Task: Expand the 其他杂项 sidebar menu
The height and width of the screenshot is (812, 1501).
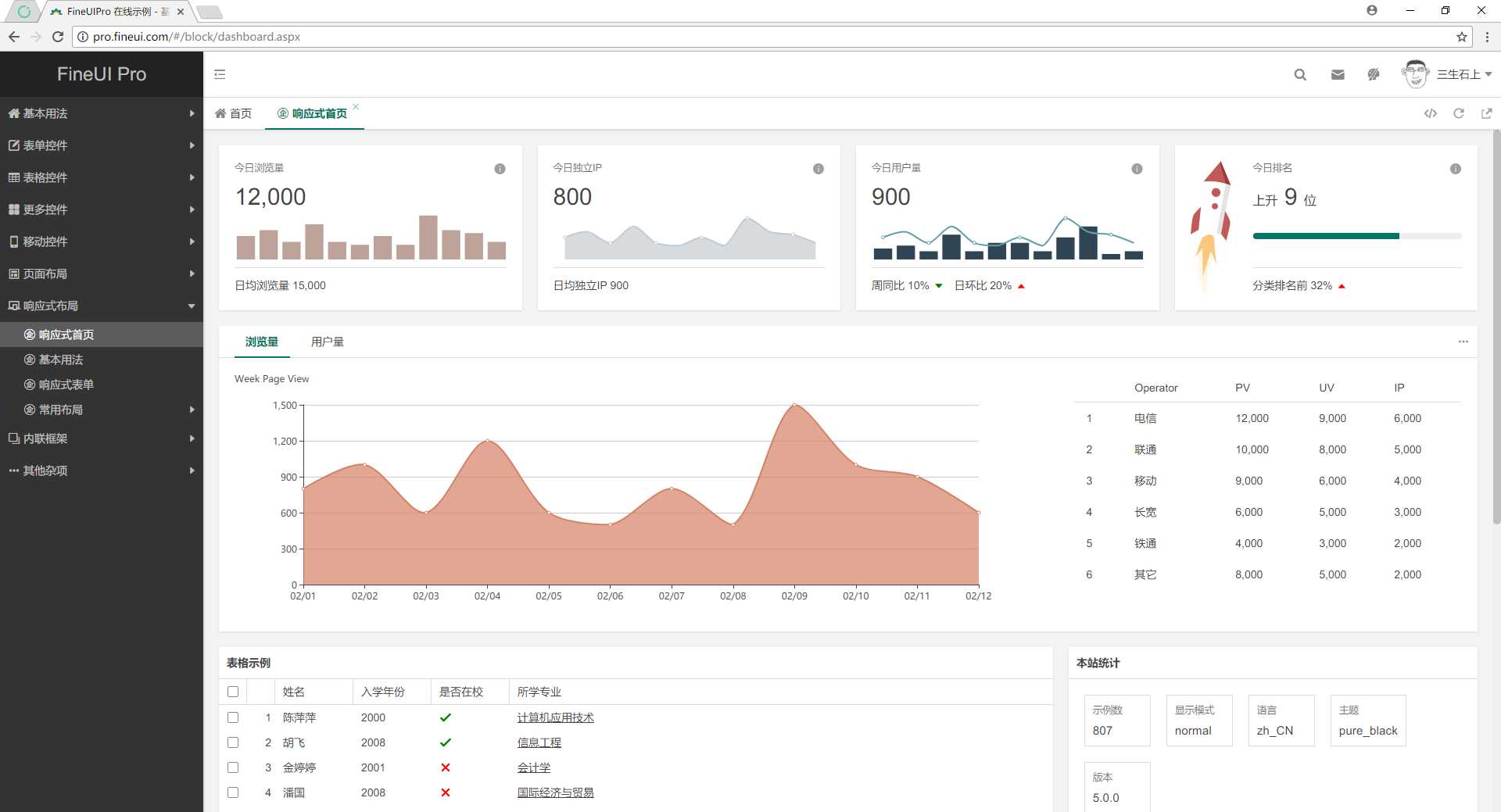Action: point(102,470)
